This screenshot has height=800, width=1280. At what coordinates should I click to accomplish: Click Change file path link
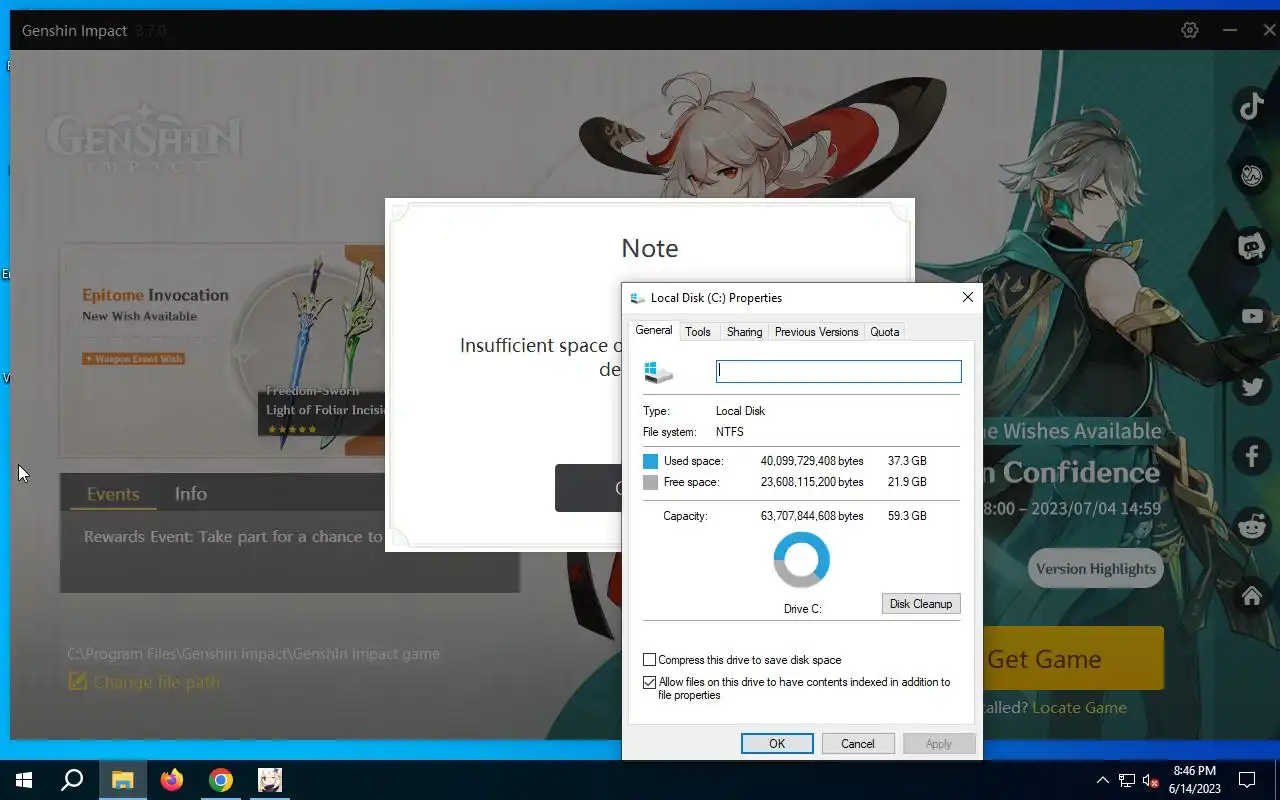pos(156,682)
